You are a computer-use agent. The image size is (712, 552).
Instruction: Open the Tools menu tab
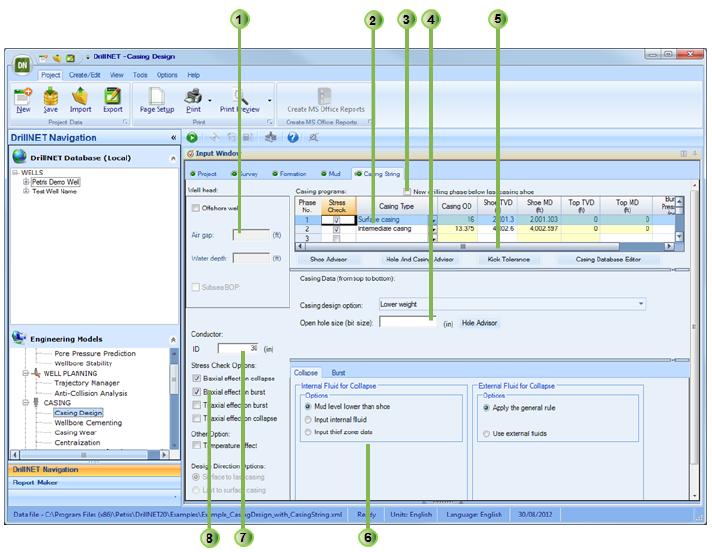[x=140, y=75]
